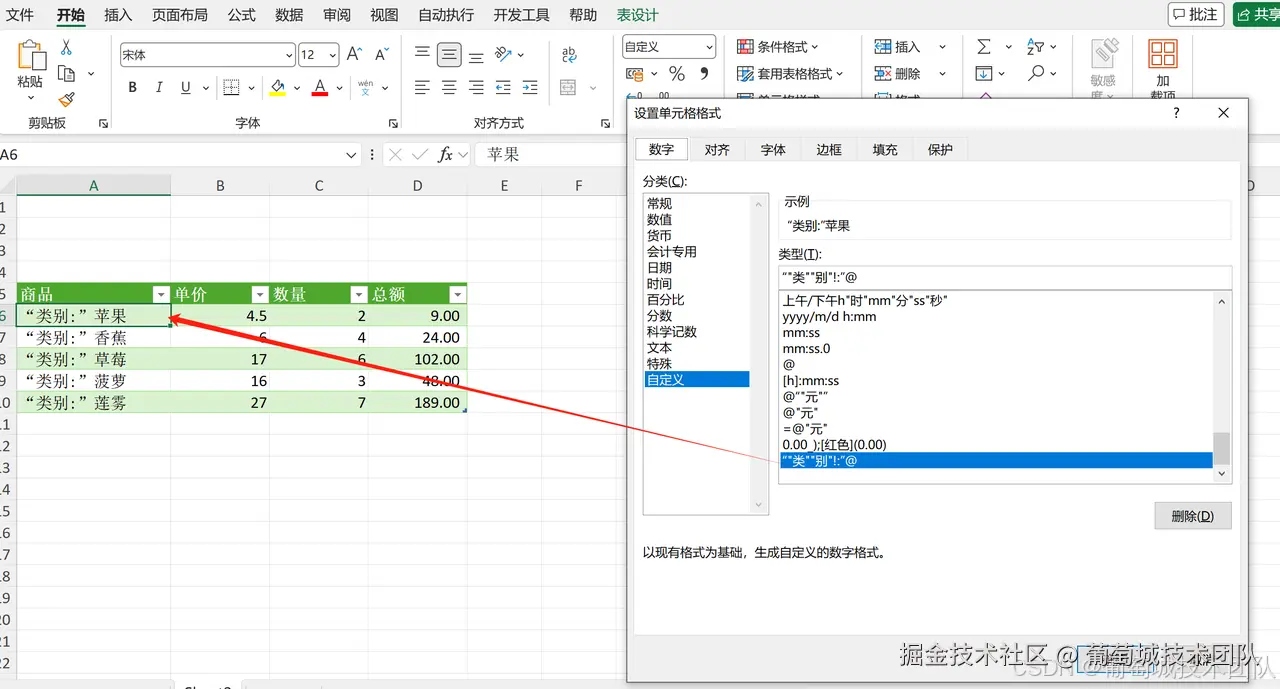This screenshot has width=1280, height=689.
Task: Open the font size dropdown
Action: tap(331, 54)
